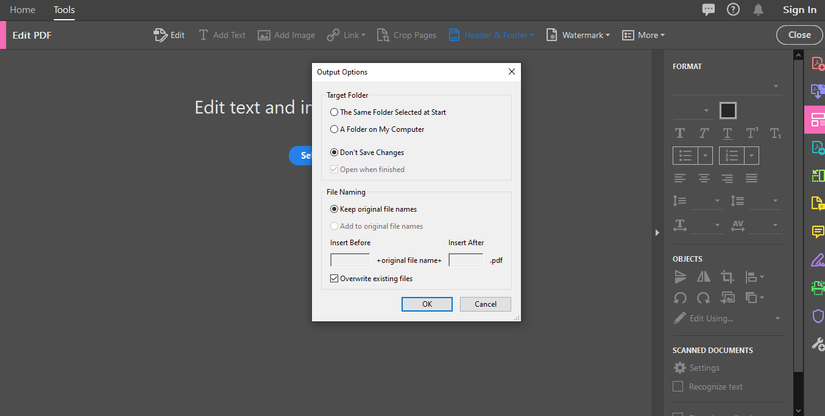The image size is (825, 416).
Task: Close the Edit PDF toolbar
Action: (799, 35)
